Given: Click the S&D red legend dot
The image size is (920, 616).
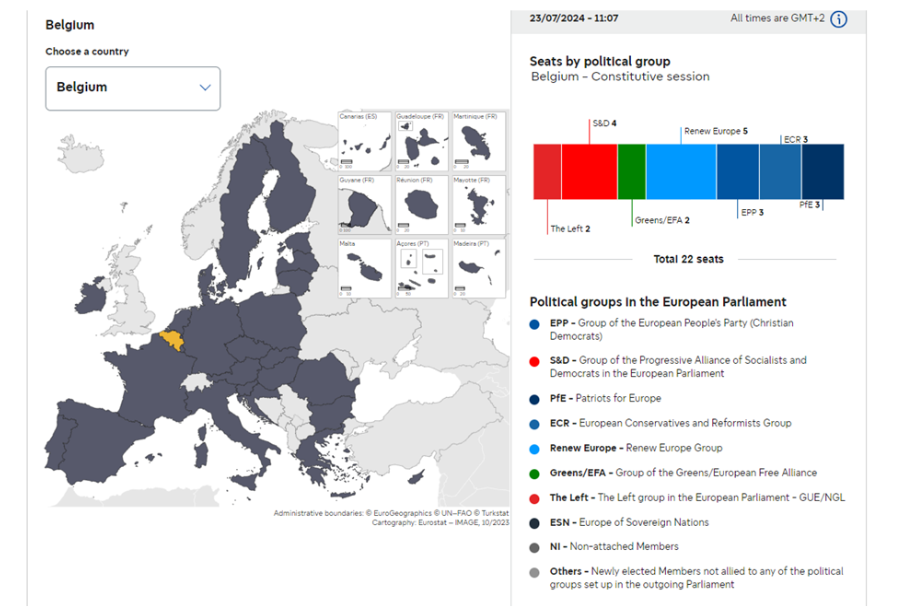Looking at the screenshot, I should [534, 361].
